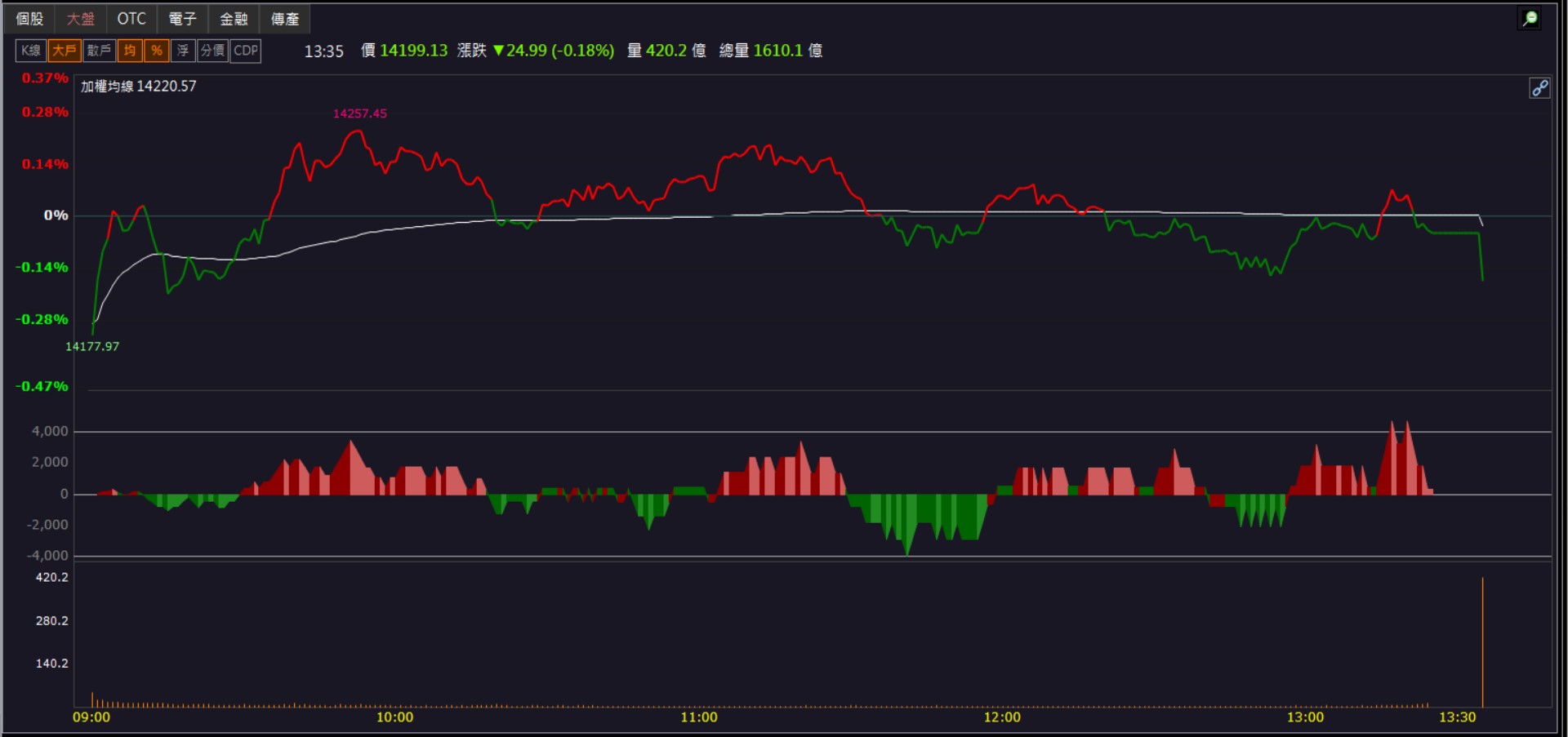
Task: Click the 09:00 time axis label
Action: coord(91,717)
